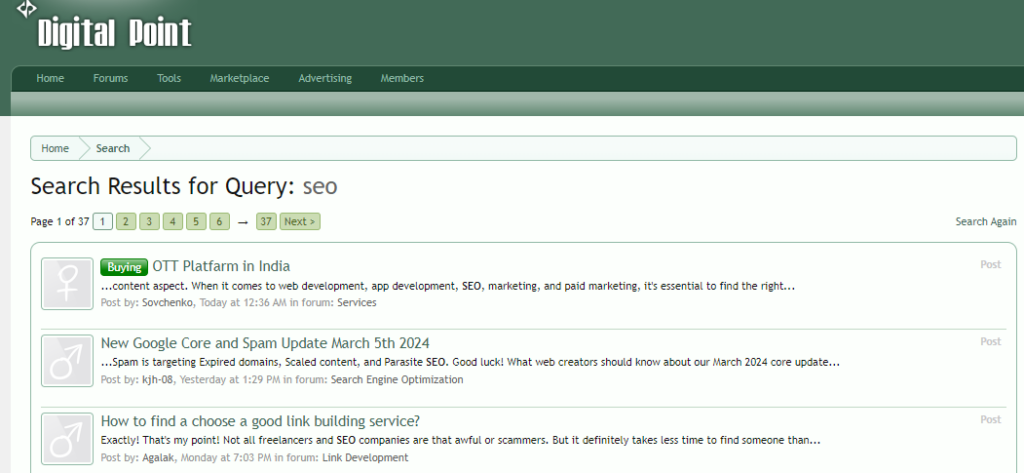This screenshot has width=1024, height=473.
Task: Open the OTT Platfarm in India thread
Action: tap(221, 266)
